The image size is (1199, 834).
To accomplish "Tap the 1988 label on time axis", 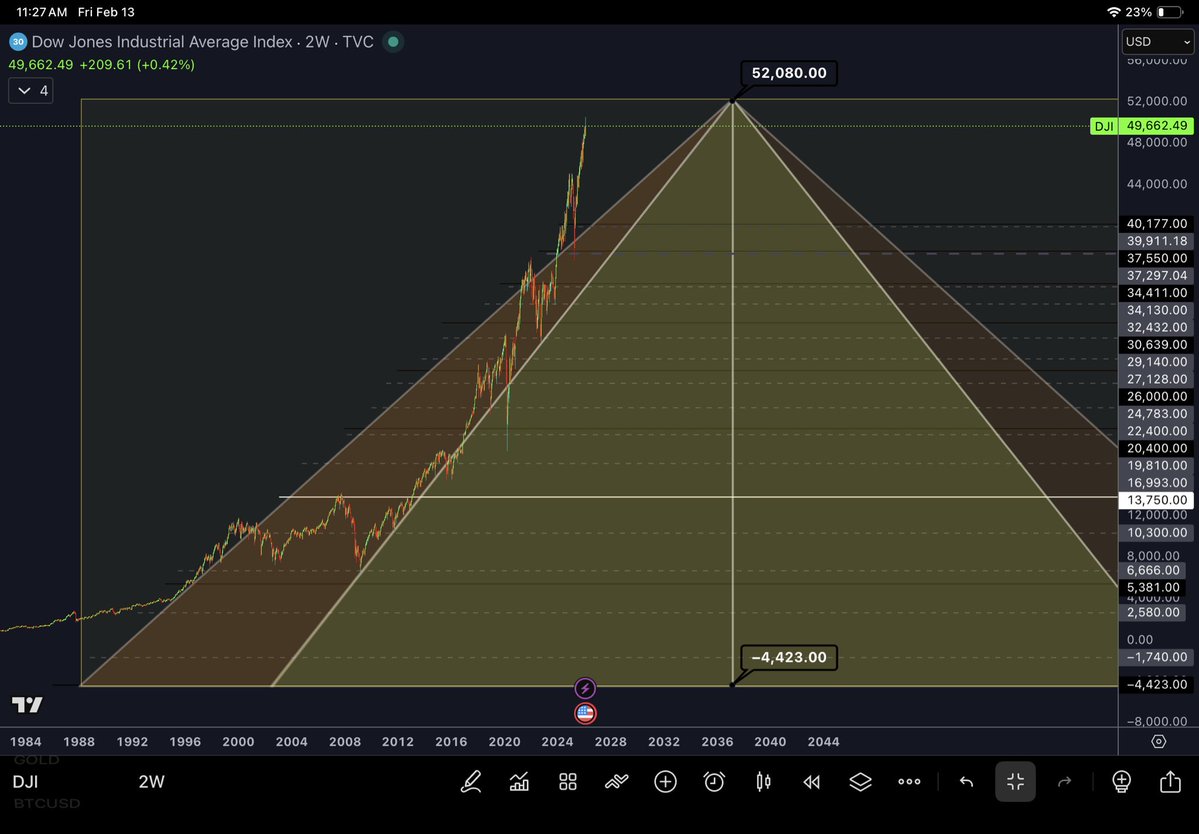I will [79, 742].
